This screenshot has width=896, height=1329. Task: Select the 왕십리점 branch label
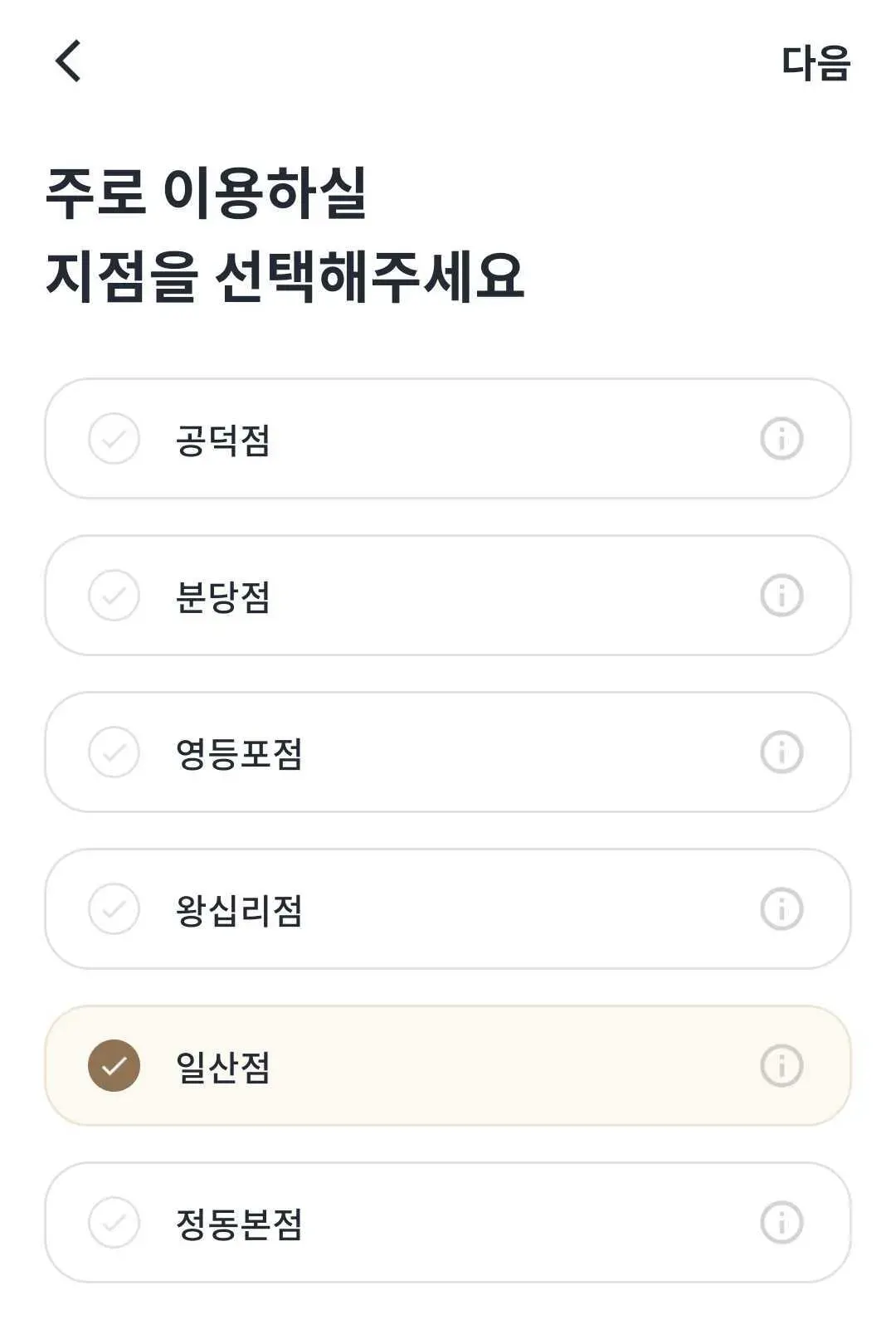[239, 910]
